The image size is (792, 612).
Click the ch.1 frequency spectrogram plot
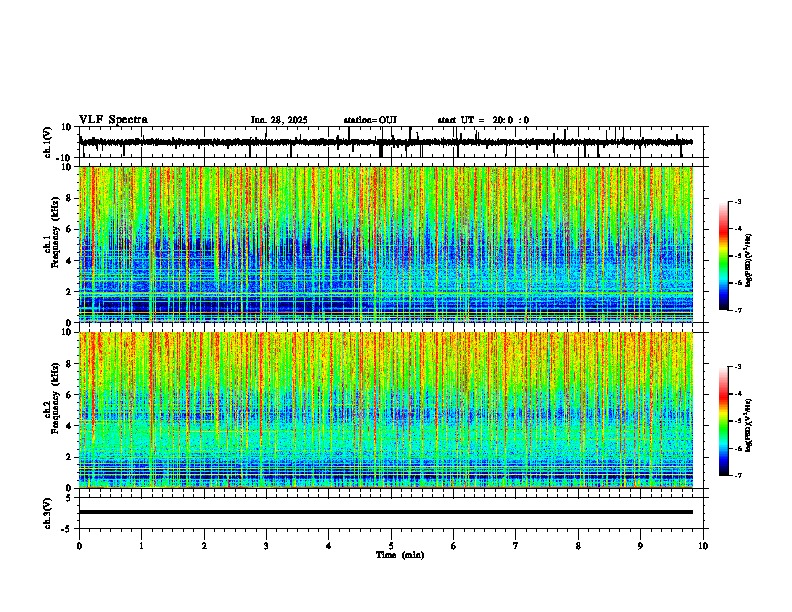tap(386, 244)
